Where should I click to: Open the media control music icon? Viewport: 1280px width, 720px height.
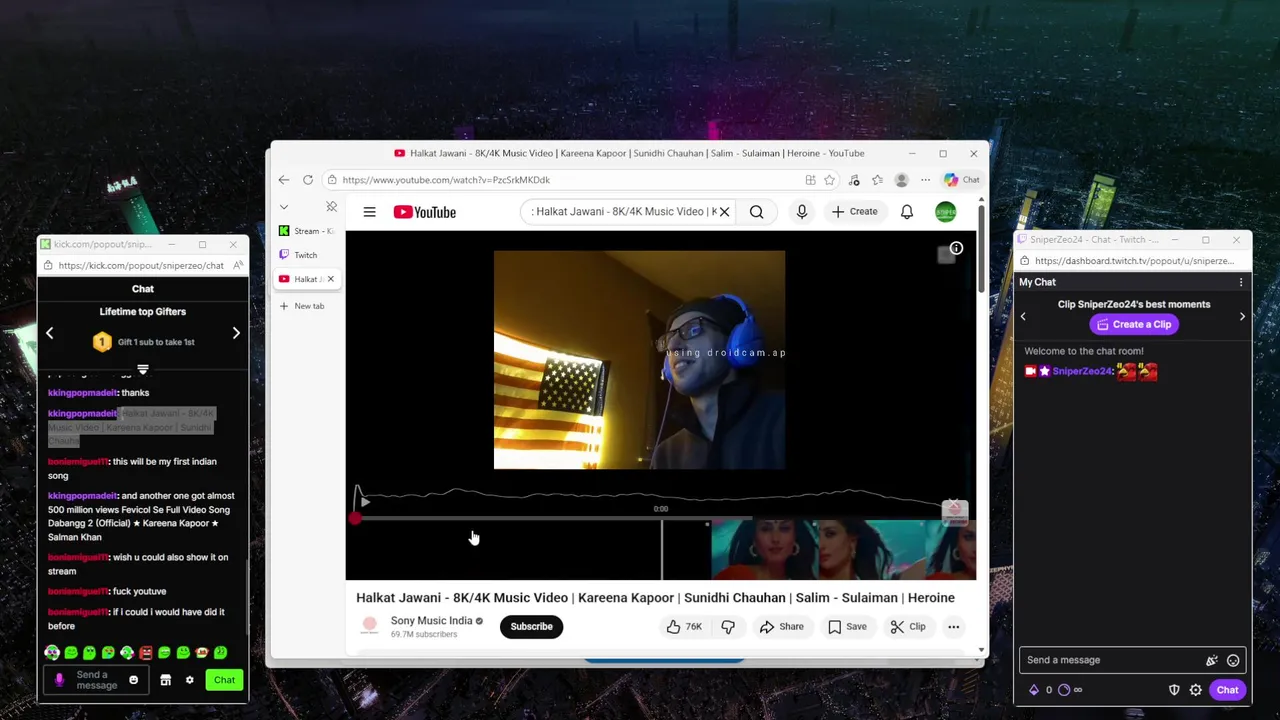click(854, 180)
